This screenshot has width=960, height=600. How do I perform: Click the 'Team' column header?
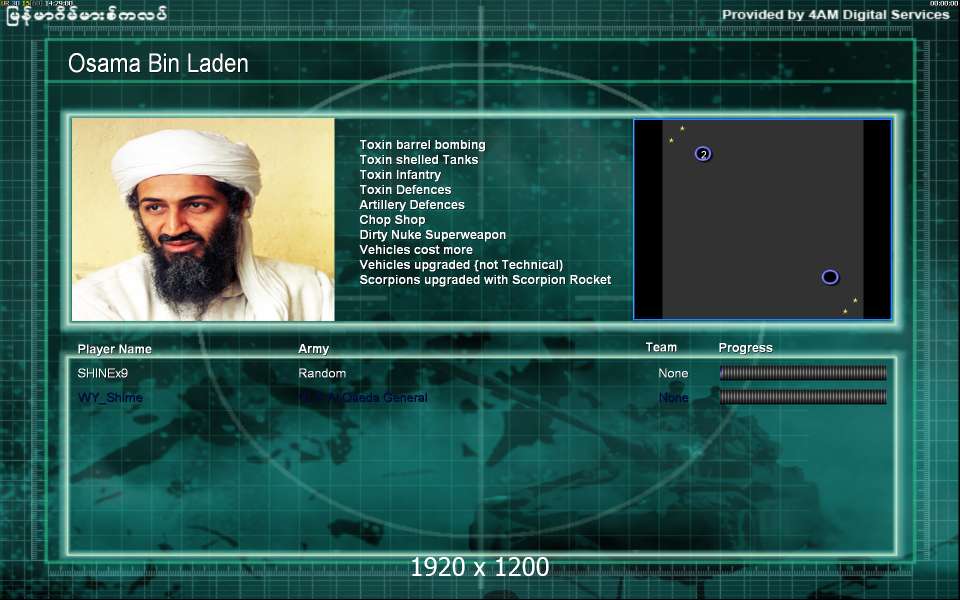661,347
